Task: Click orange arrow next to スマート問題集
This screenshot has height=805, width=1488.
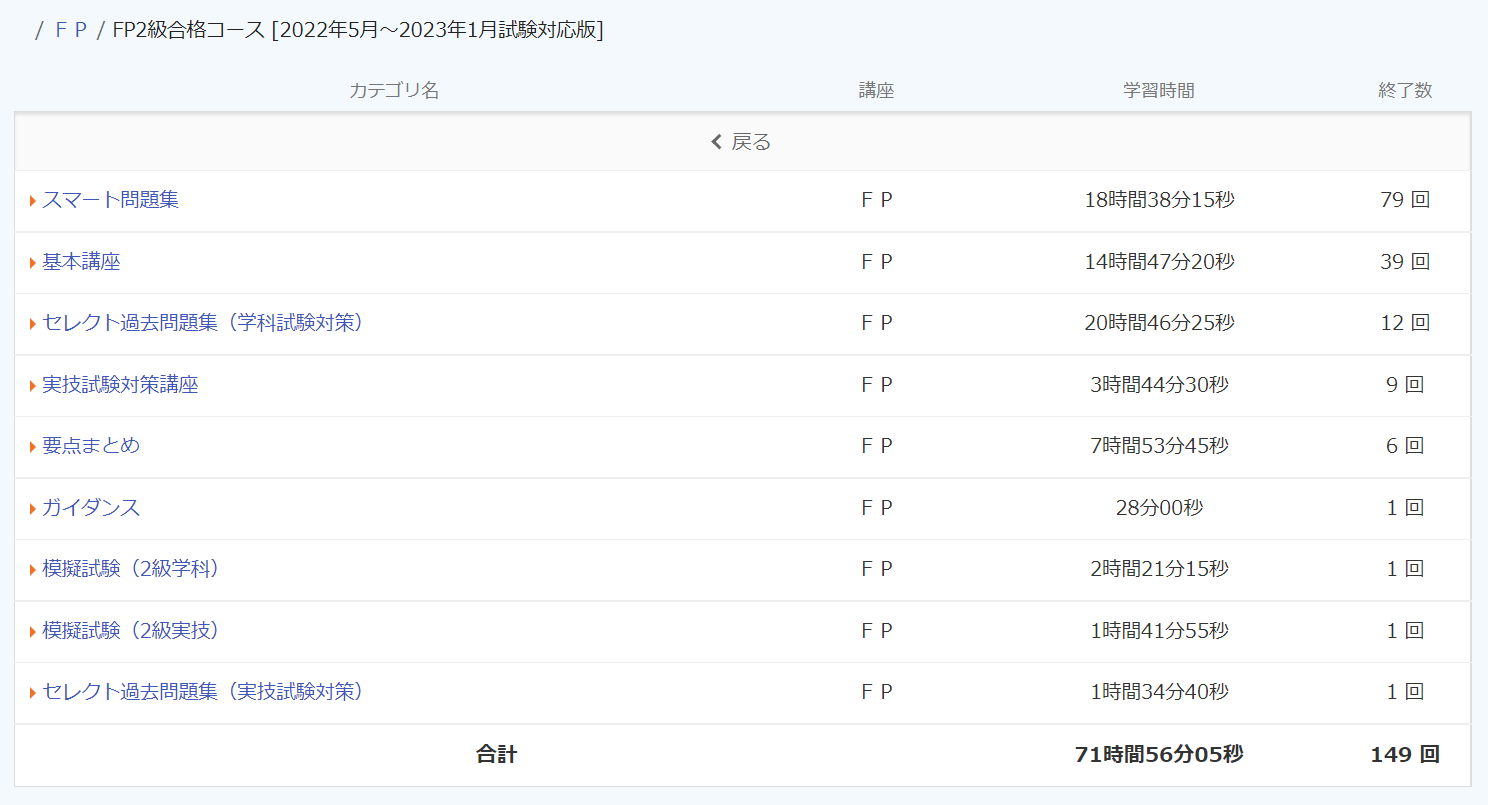Action: [33, 201]
